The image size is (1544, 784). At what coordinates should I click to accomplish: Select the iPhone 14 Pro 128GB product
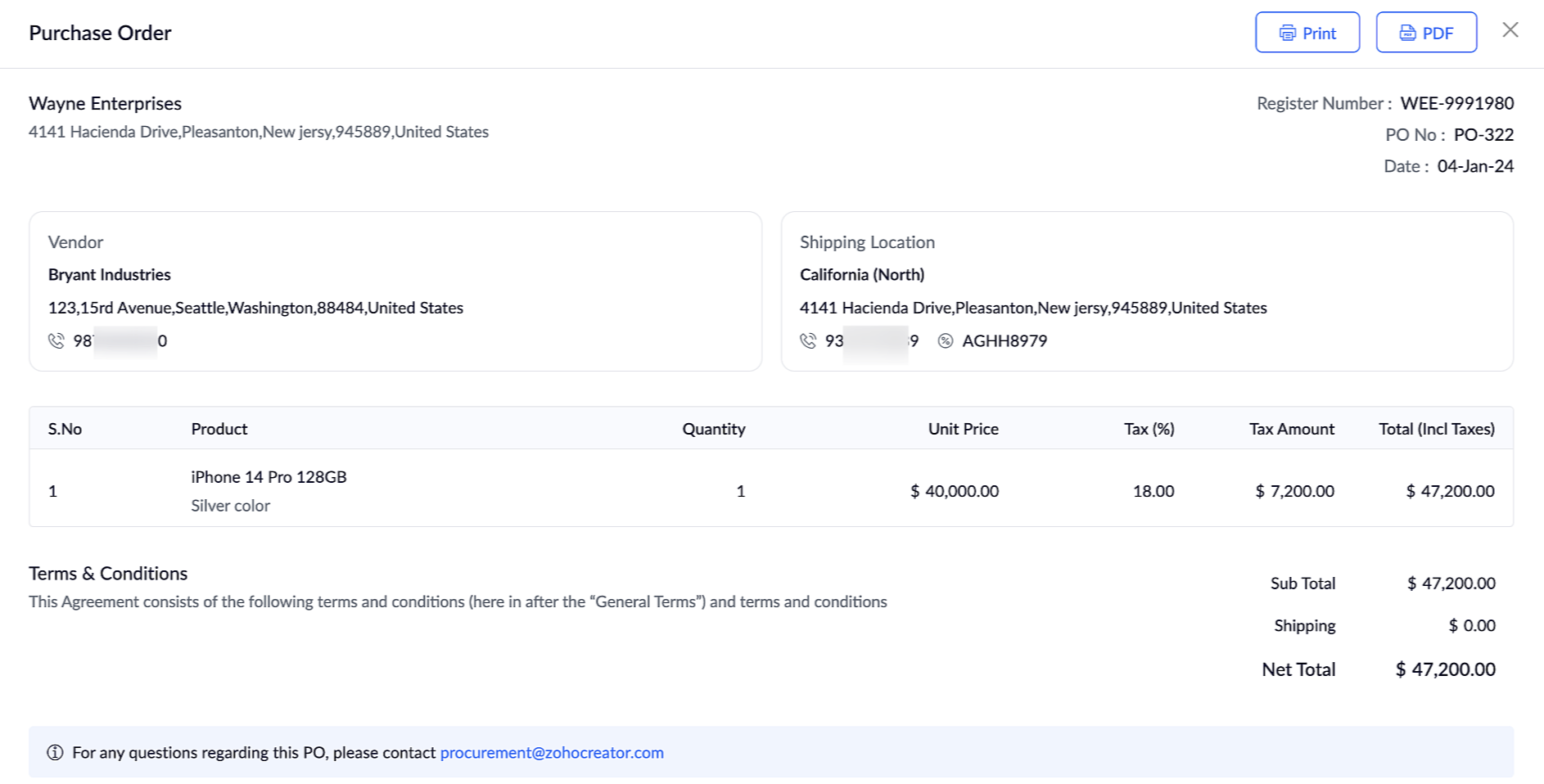coord(269,476)
